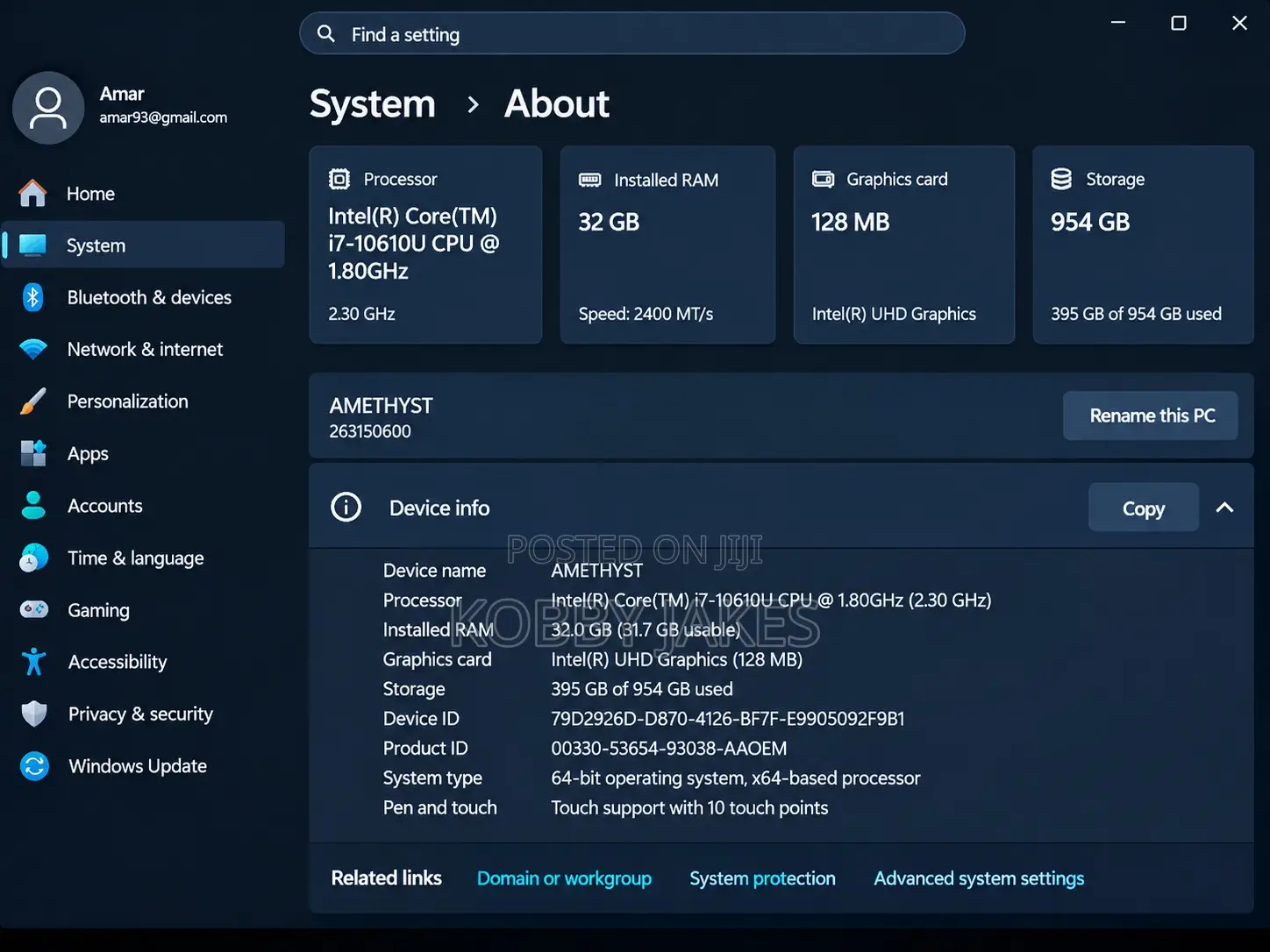Navigate back to System breadcrumb
Viewport: 1270px width, 952px height.
(x=373, y=104)
